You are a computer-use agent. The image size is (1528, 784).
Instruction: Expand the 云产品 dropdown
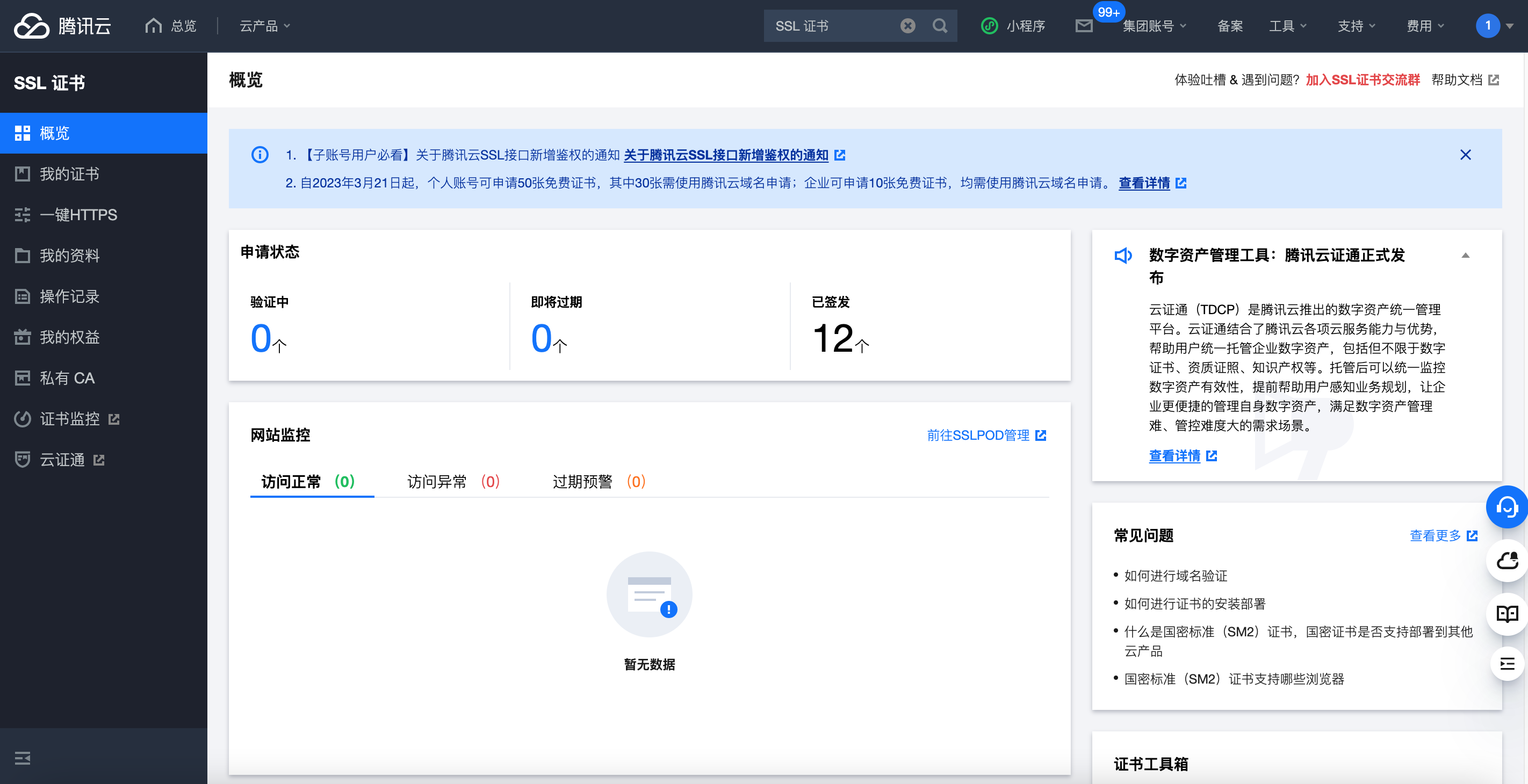pos(264,25)
